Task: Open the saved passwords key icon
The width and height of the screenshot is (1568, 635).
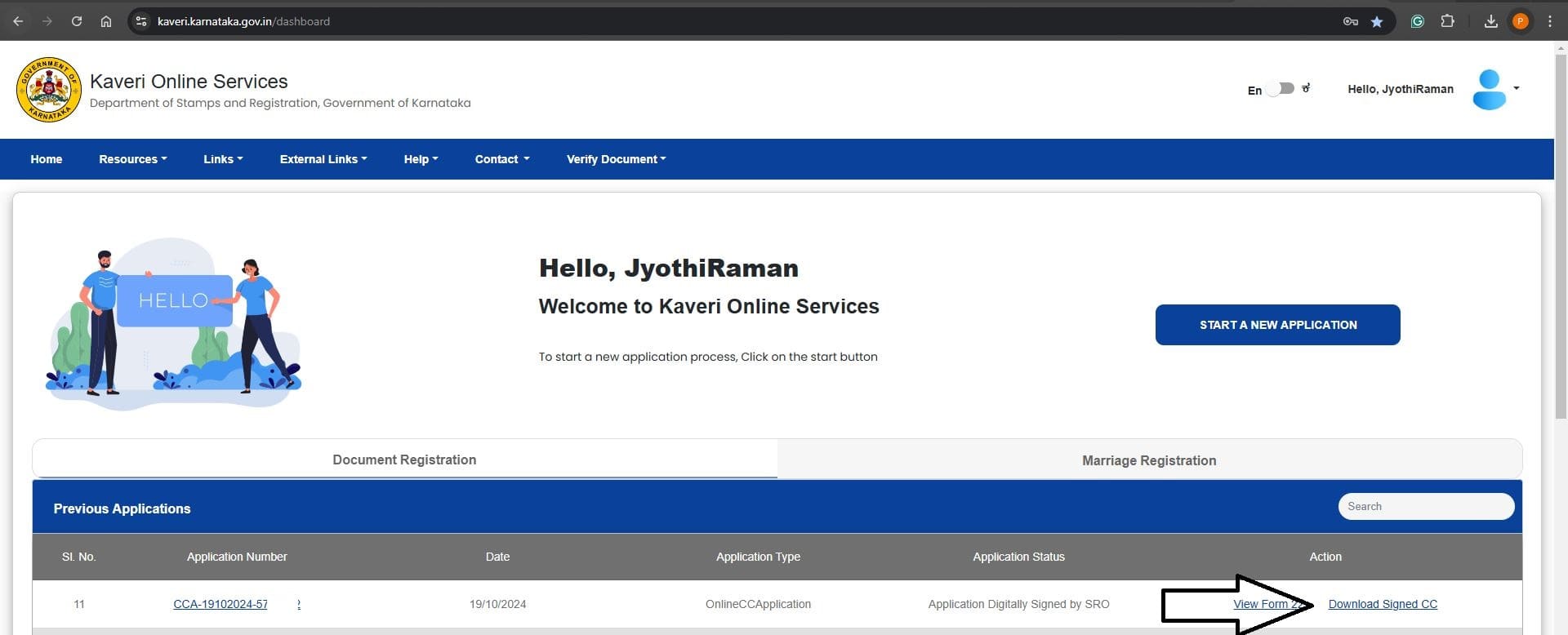Action: (x=1350, y=21)
